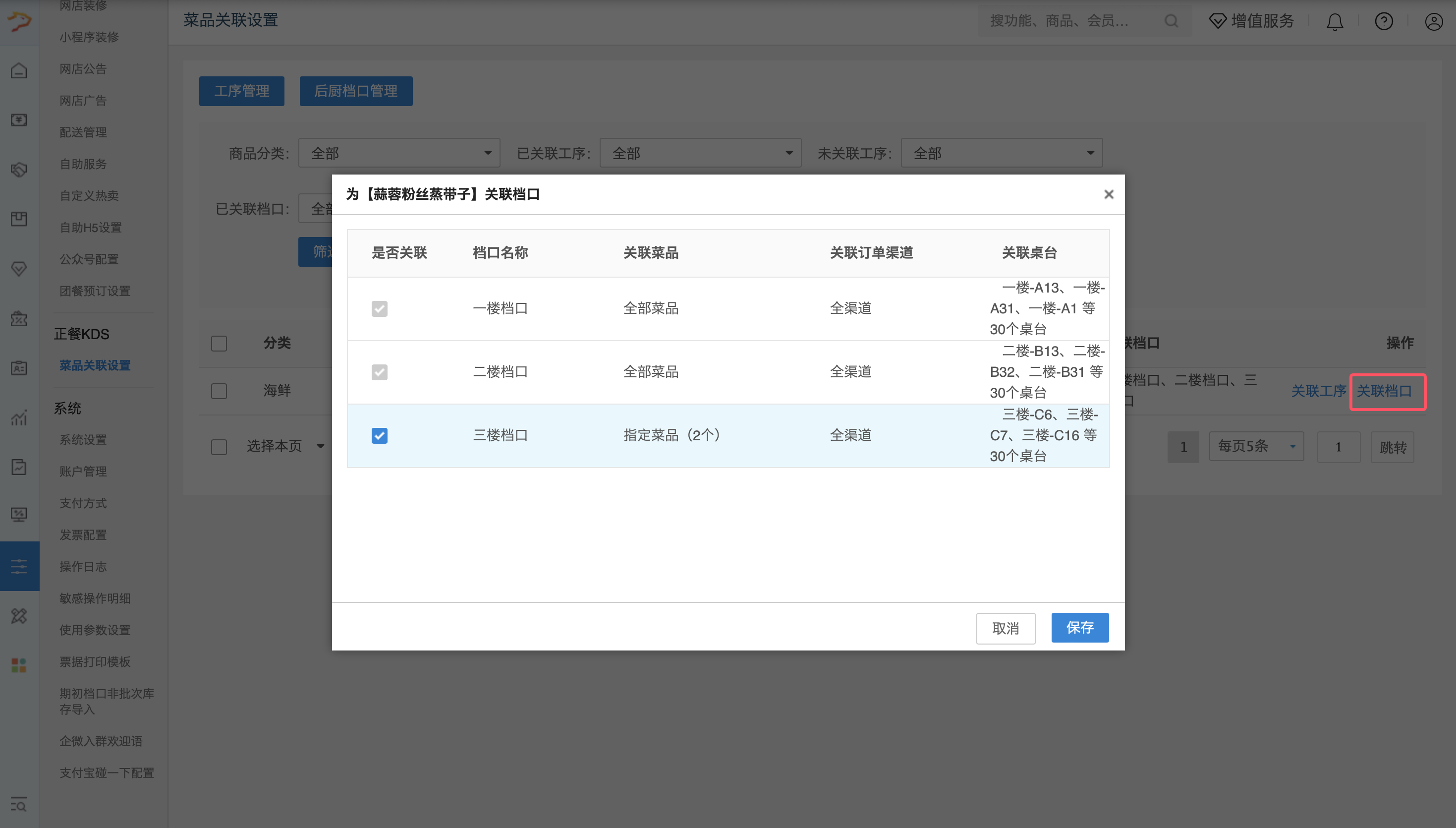The image size is (1456, 828).
Task: Click the 跳转 page jump button
Action: [x=1393, y=447]
